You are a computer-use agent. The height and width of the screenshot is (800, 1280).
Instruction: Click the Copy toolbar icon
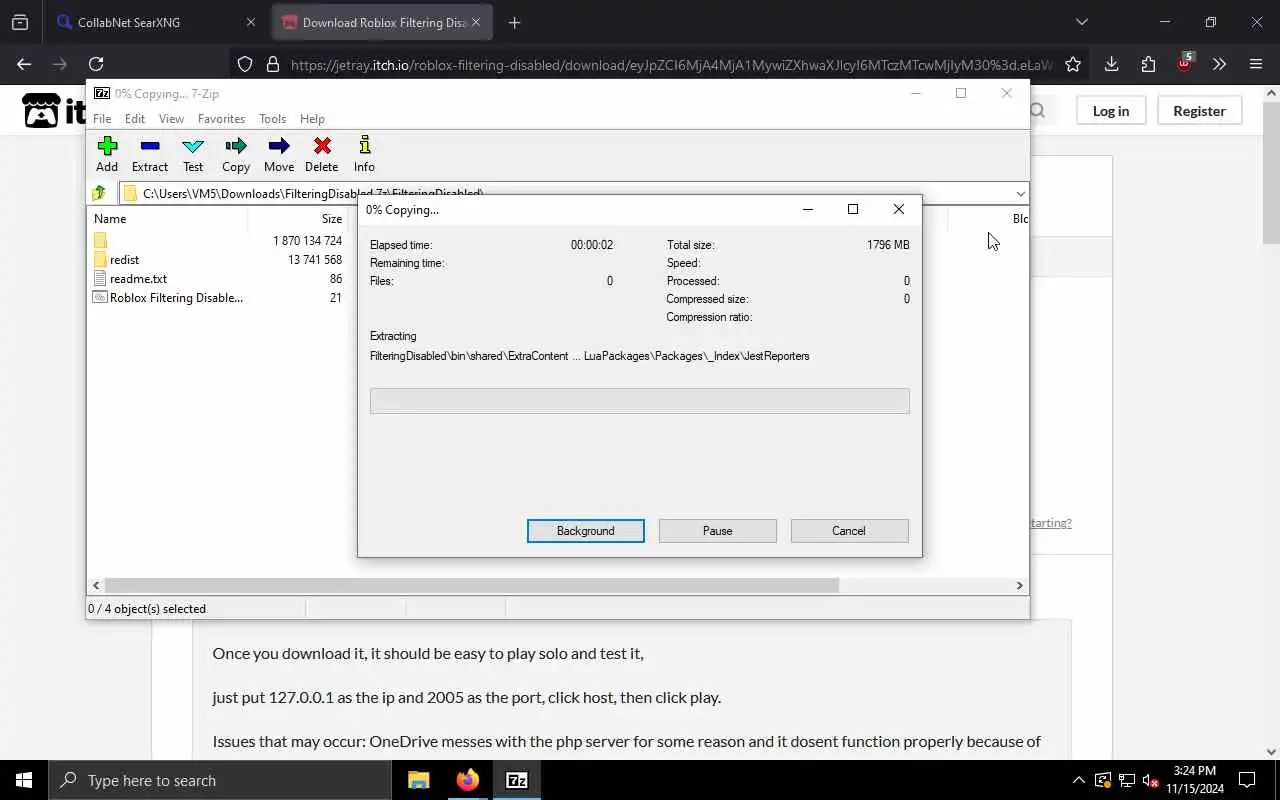pos(236,154)
